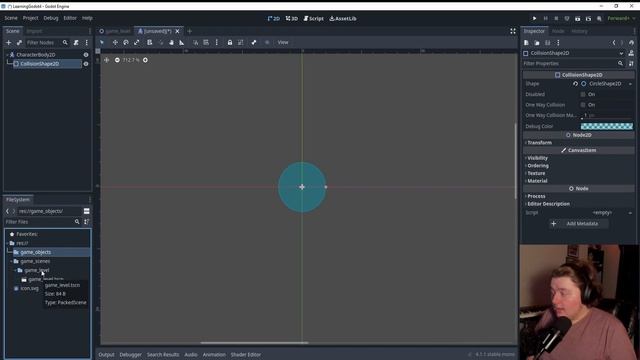Image resolution: width=640 pixels, height=360 pixels.
Task: Open the Debug Color swatch picker
Action: click(607, 126)
